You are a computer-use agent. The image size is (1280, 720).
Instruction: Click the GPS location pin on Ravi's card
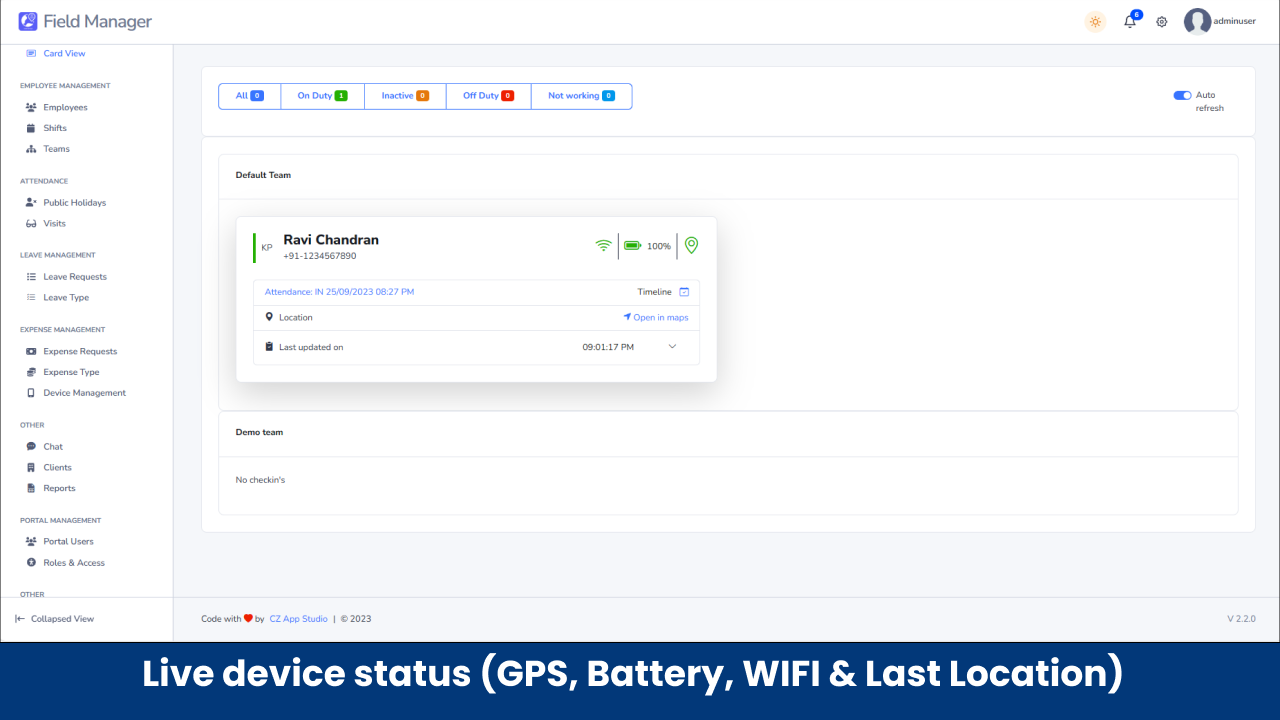tap(691, 245)
